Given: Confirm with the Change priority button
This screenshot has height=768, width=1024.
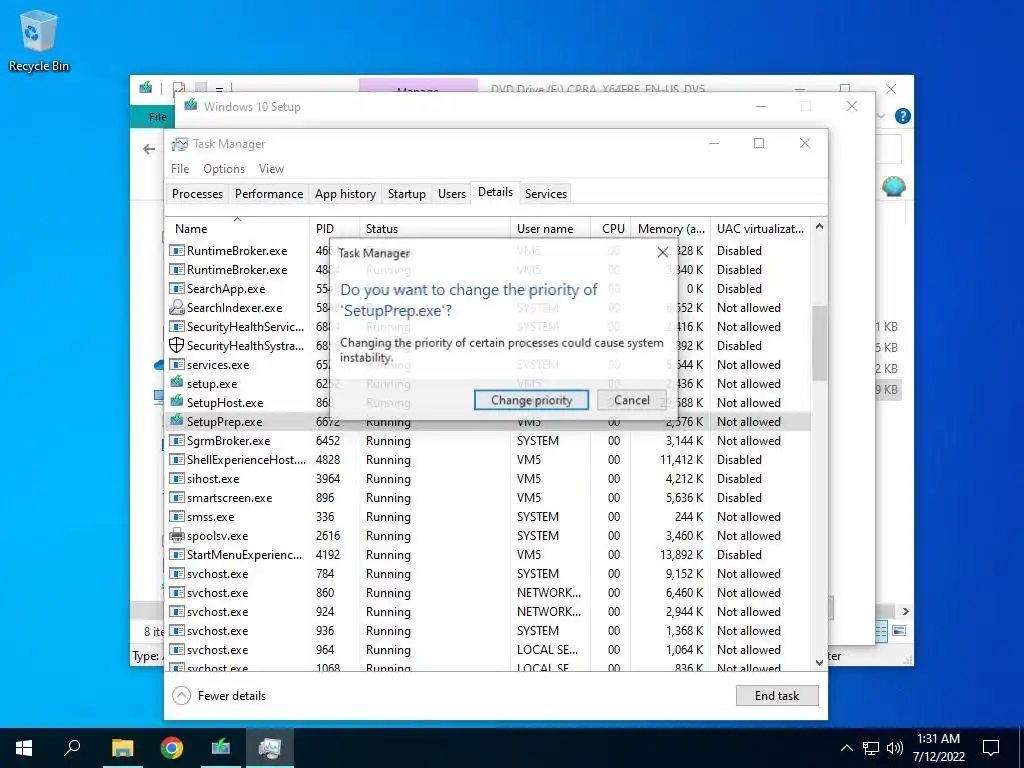Looking at the screenshot, I should [531, 400].
